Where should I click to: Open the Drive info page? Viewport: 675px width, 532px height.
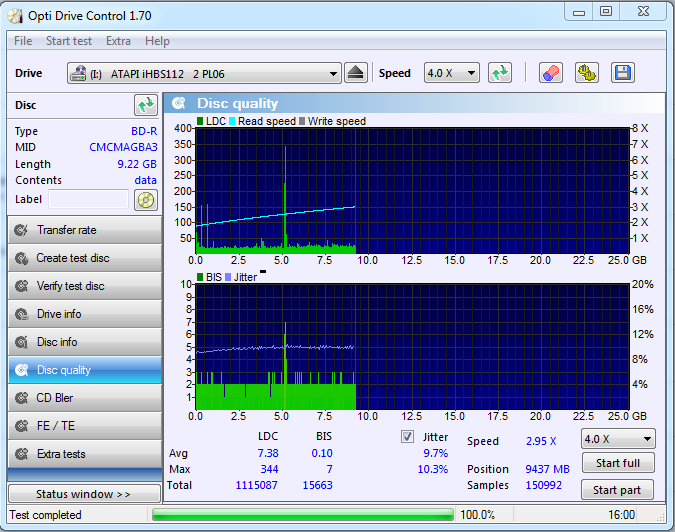85,314
